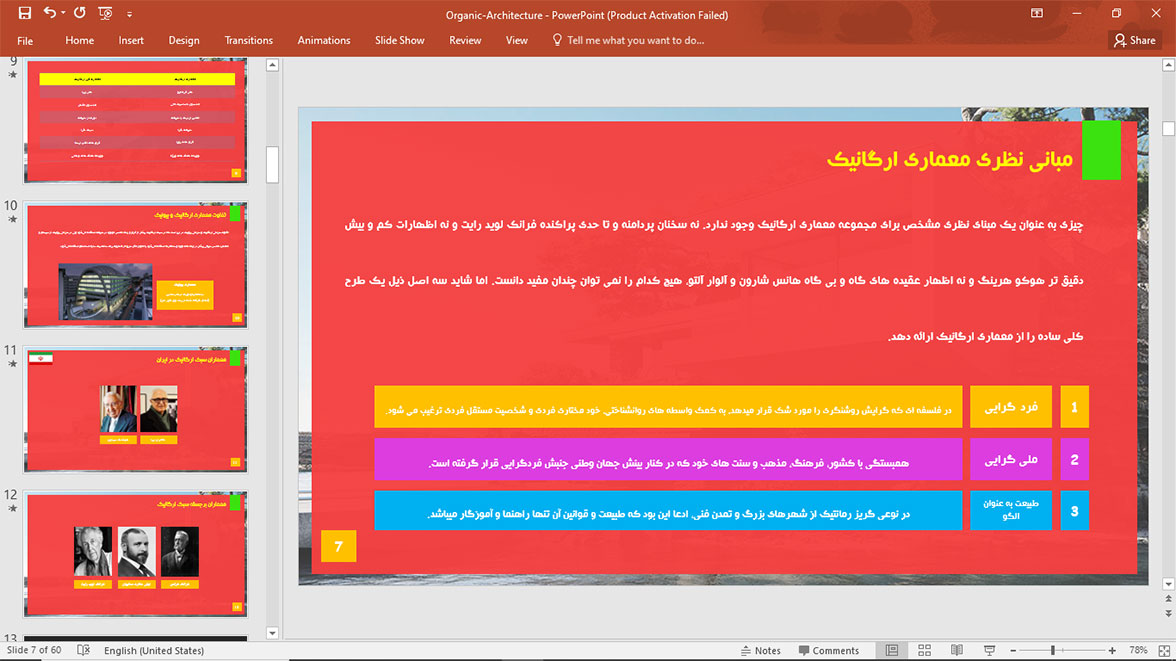Viewport: 1176px width, 661px height.
Task: Click the Tell me what you want to do box
Action: pyautogui.click(x=635, y=41)
